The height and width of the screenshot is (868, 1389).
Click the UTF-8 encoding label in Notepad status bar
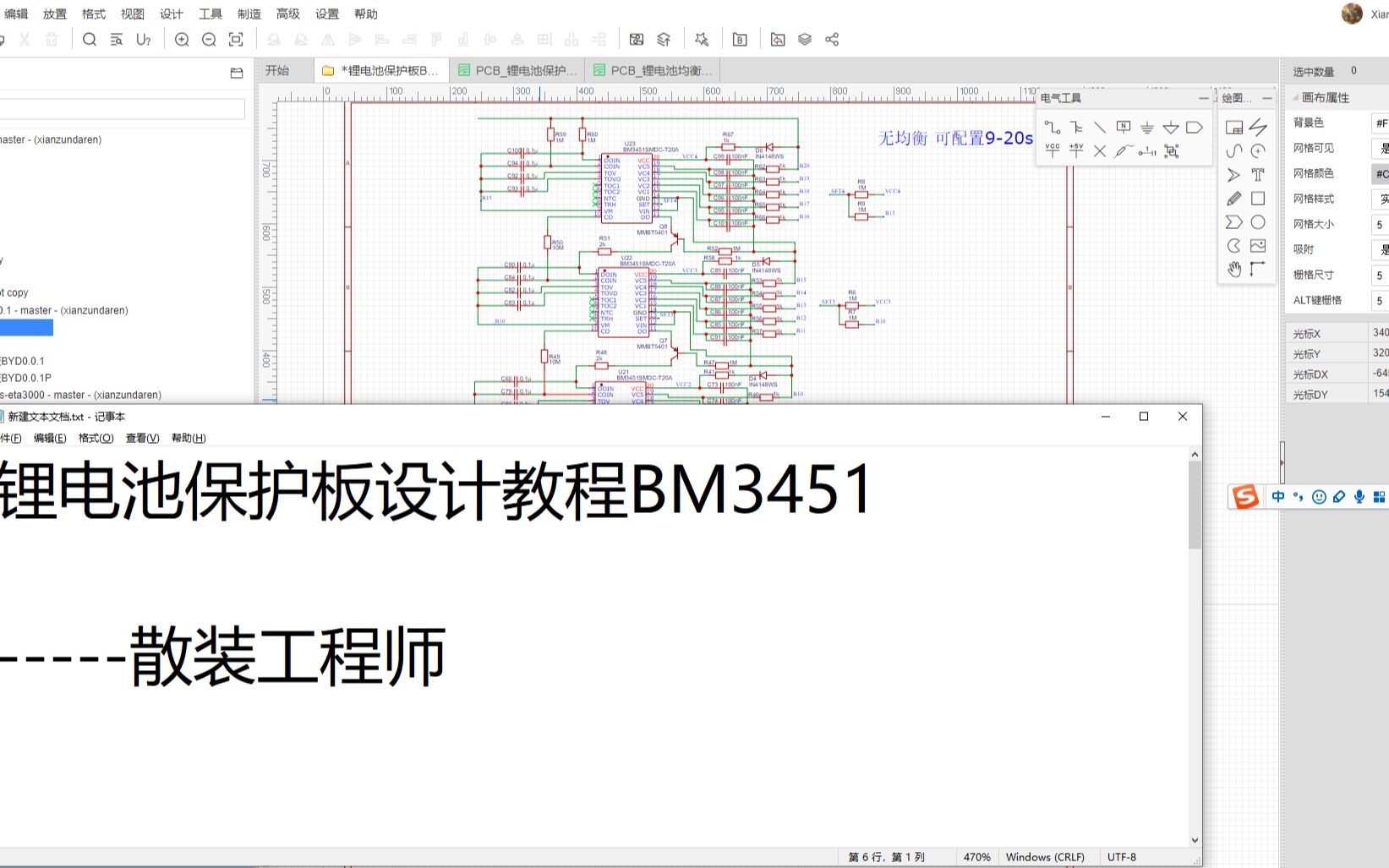pos(1123,856)
